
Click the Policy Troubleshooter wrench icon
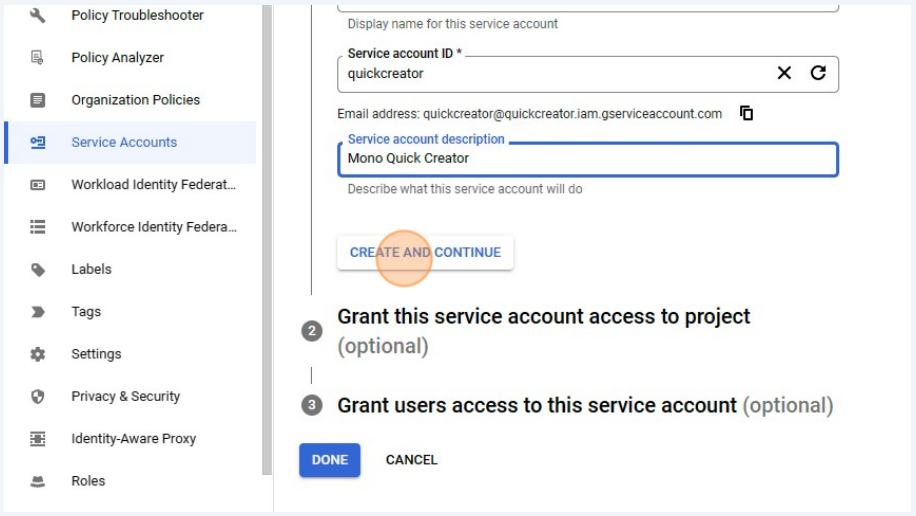pyautogui.click(x=37, y=15)
